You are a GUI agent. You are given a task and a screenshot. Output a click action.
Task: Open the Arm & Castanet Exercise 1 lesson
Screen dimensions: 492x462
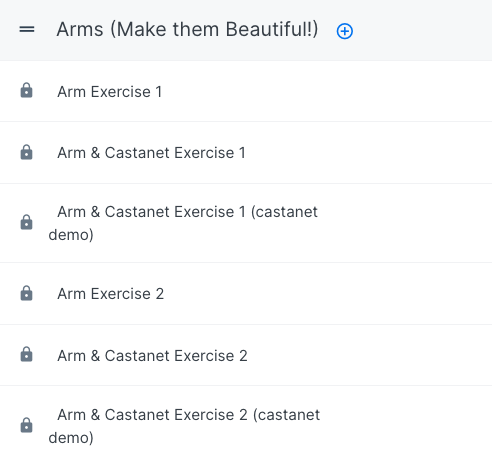click(x=151, y=153)
